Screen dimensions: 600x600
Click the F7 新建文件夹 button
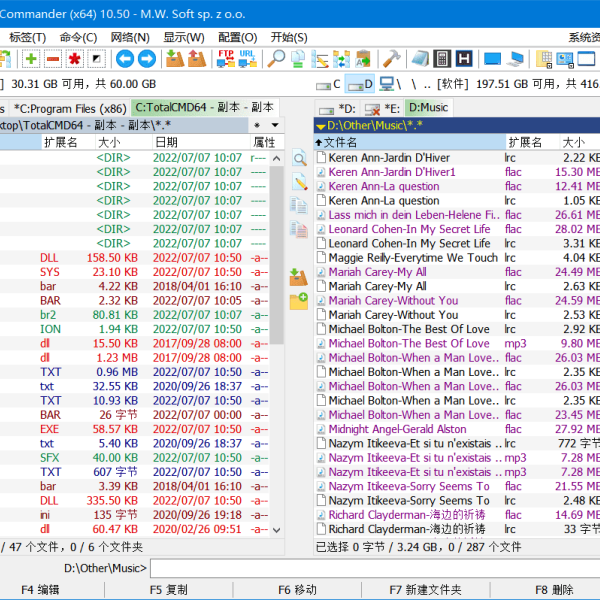tap(426, 590)
